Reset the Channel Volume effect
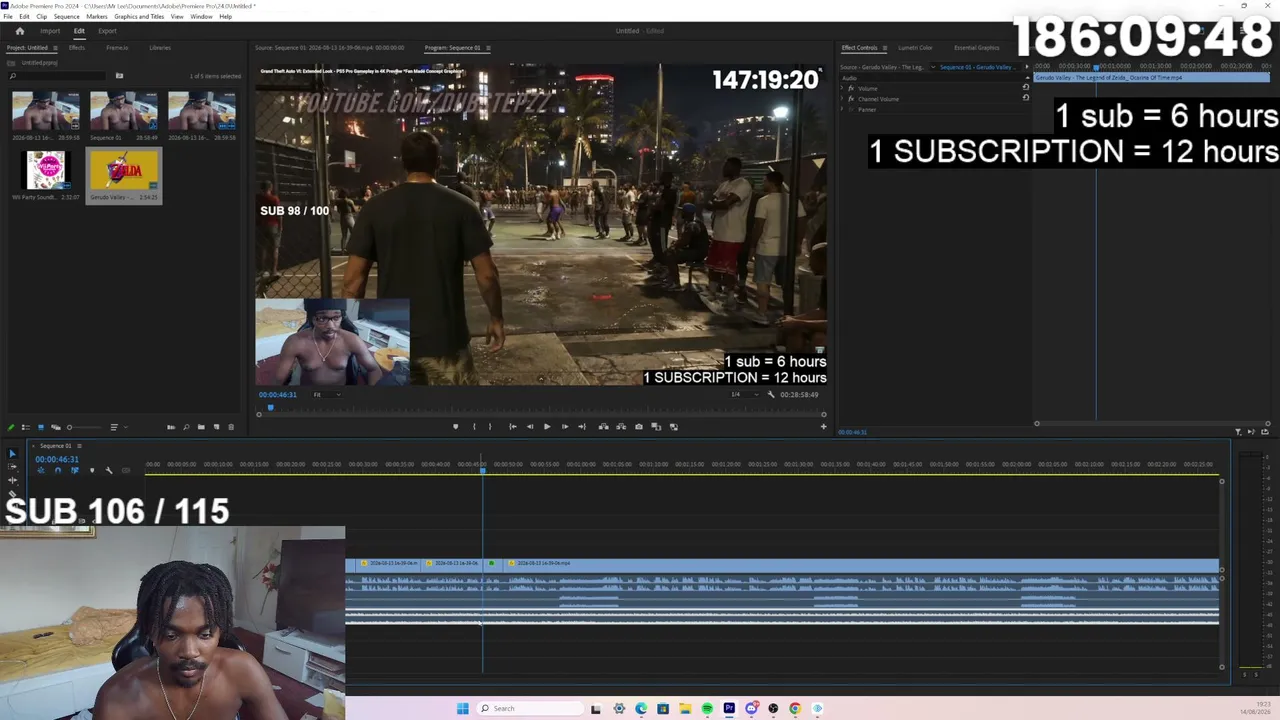1280x720 pixels. [1025, 98]
